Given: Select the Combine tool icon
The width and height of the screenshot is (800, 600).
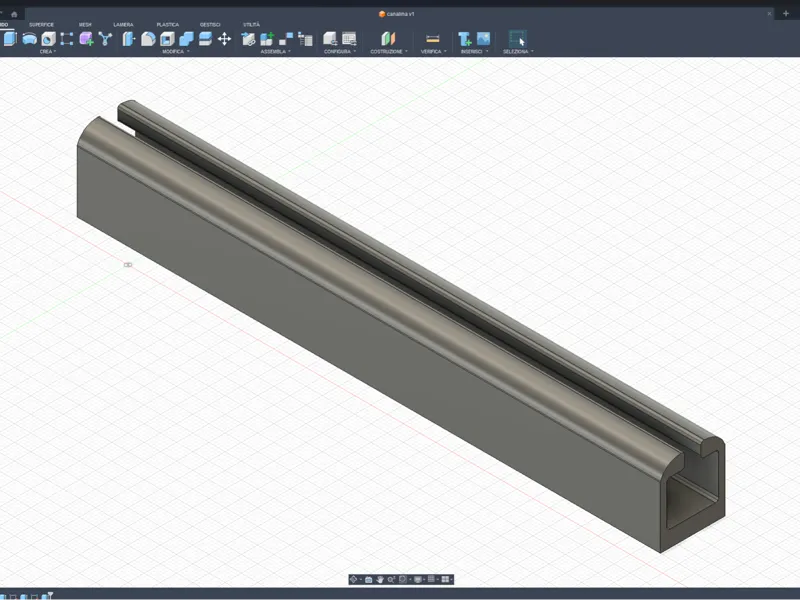Looking at the screenshot, I should coord(186,39).
